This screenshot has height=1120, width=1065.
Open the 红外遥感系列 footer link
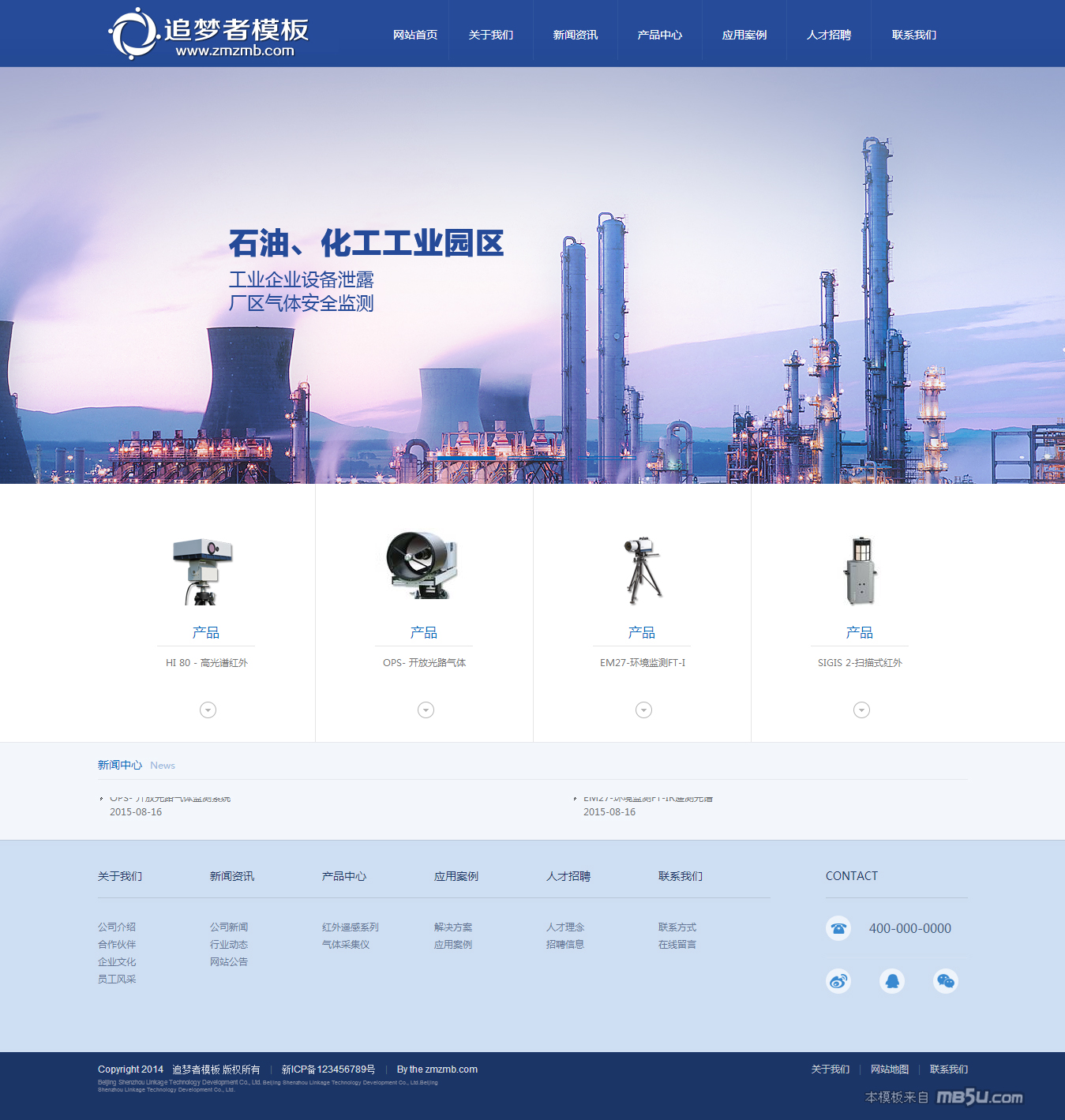[350, 927]
